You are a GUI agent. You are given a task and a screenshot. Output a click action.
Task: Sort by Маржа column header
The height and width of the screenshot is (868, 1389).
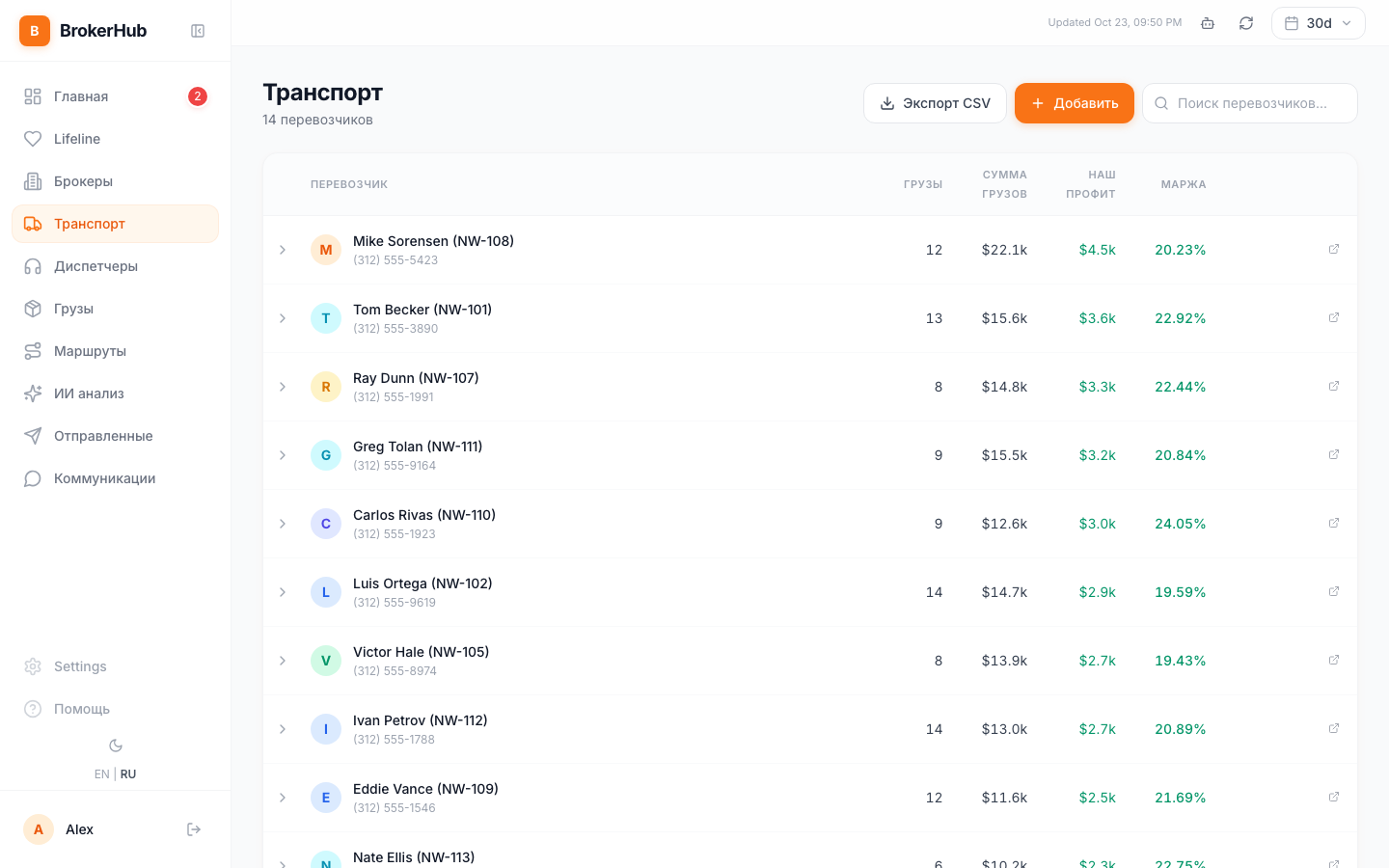[x=1183, y=184]
